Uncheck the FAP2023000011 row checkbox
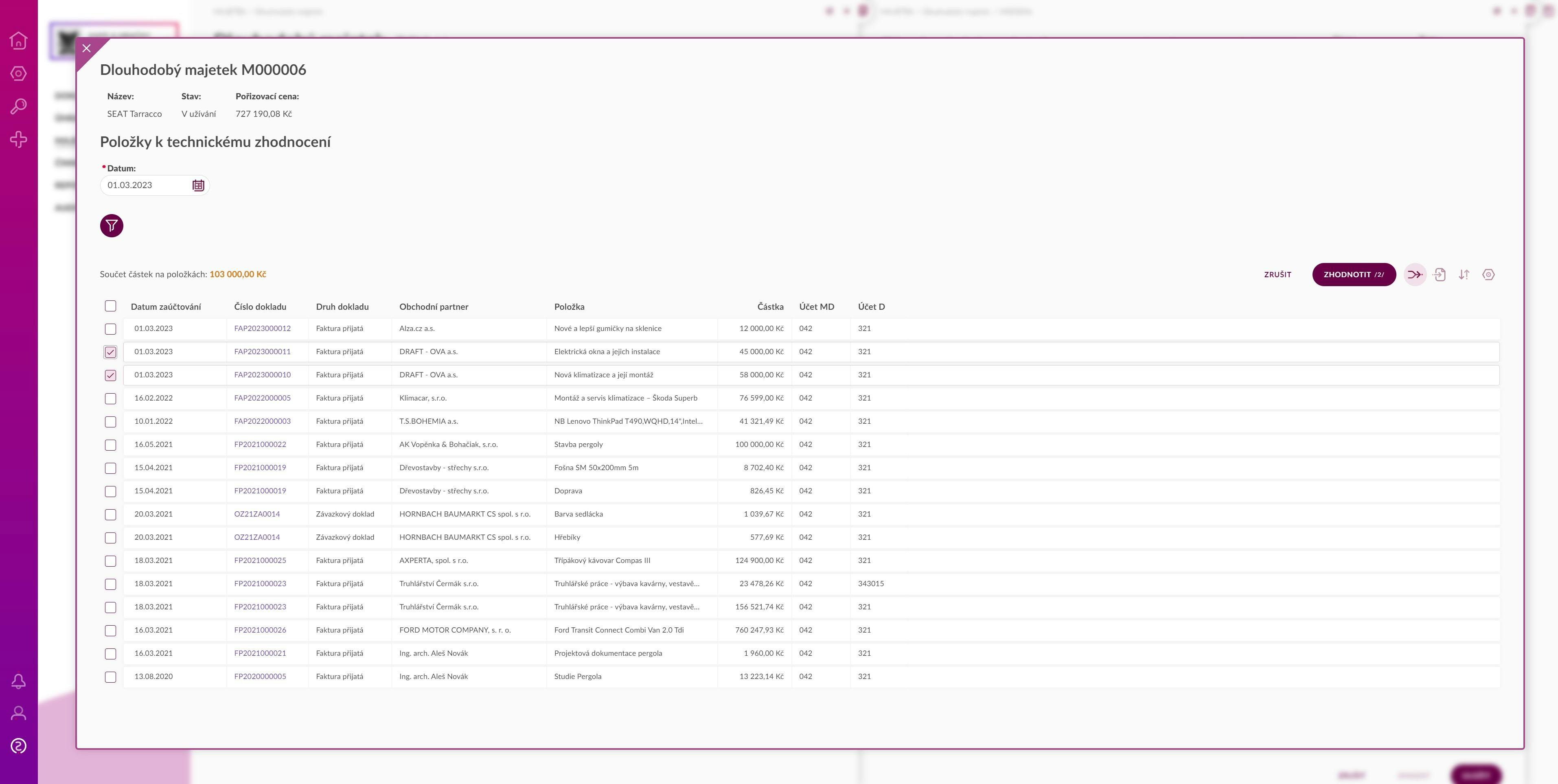The height and width of the screenshot is (784, 1558). click(110, 352)
